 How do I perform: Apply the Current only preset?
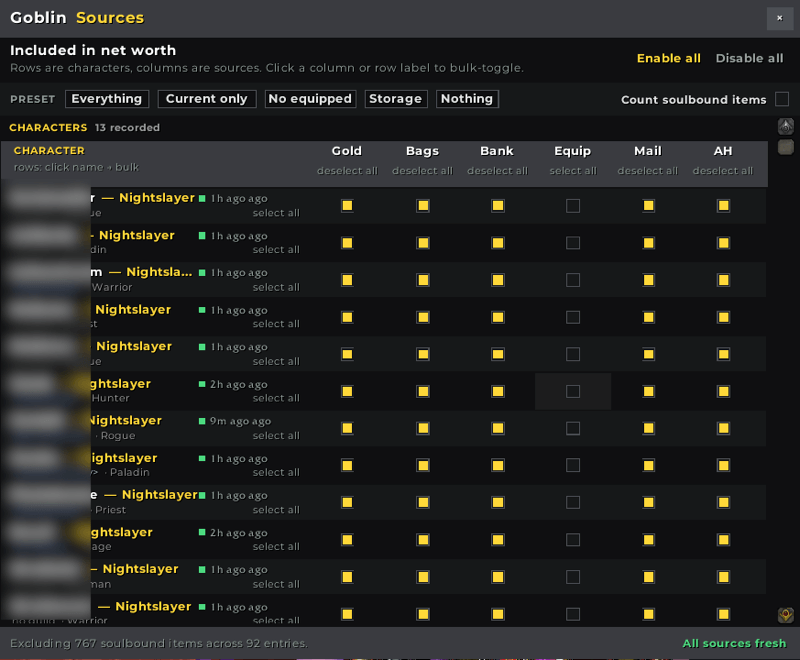click(207, 99)
